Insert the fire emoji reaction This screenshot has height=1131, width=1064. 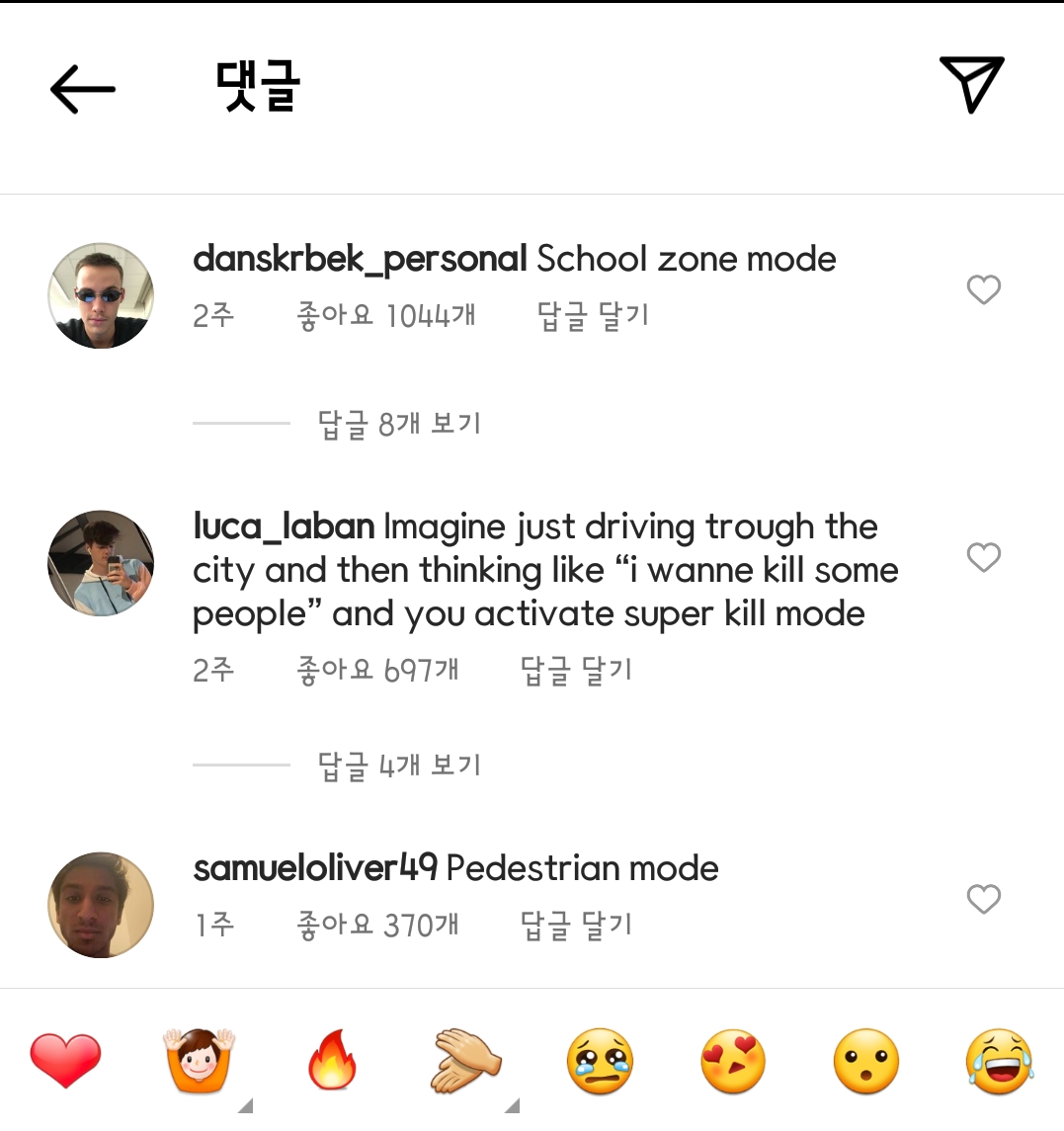click(x=333, y=1060)
